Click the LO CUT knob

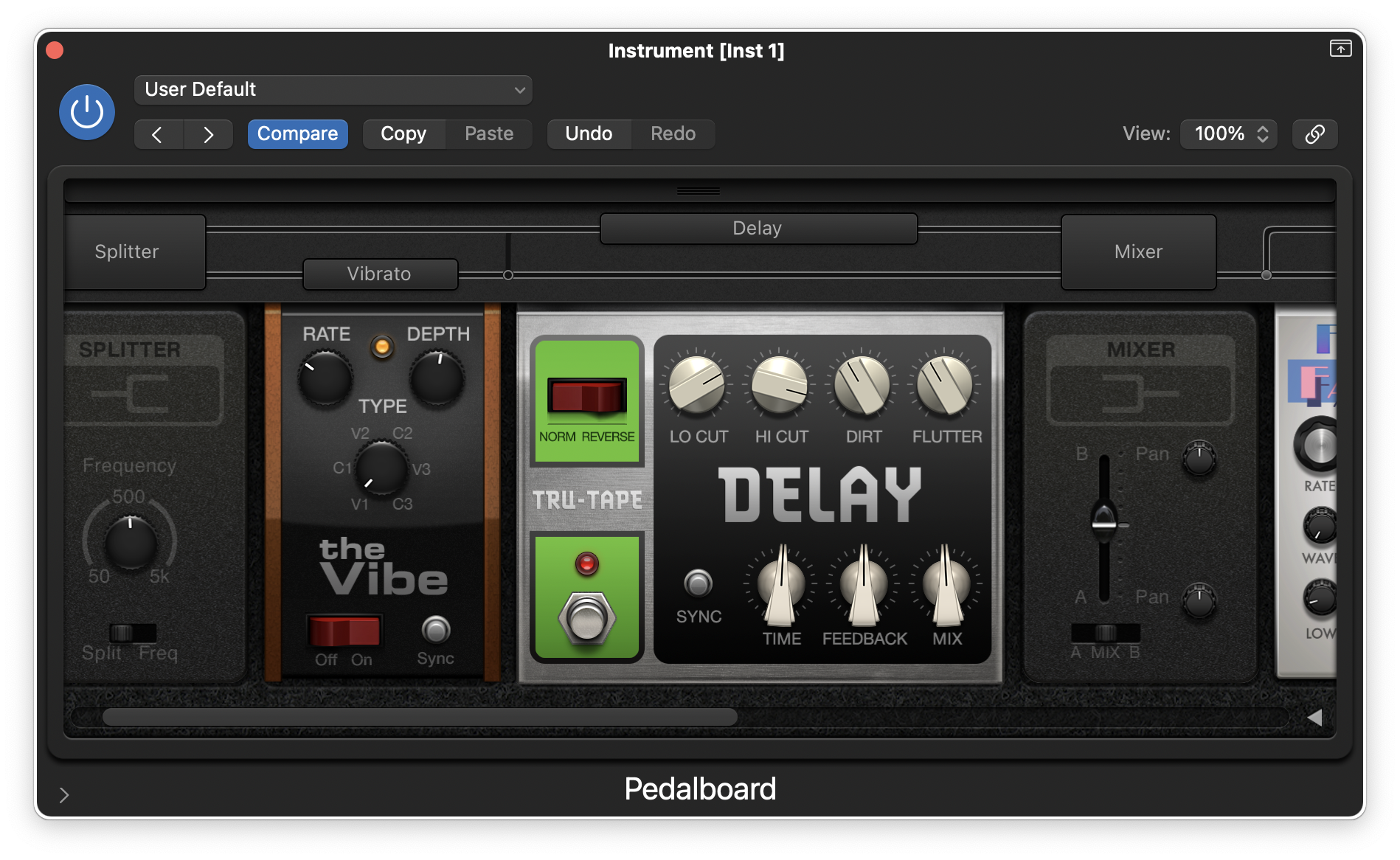[x=697, y=385]
